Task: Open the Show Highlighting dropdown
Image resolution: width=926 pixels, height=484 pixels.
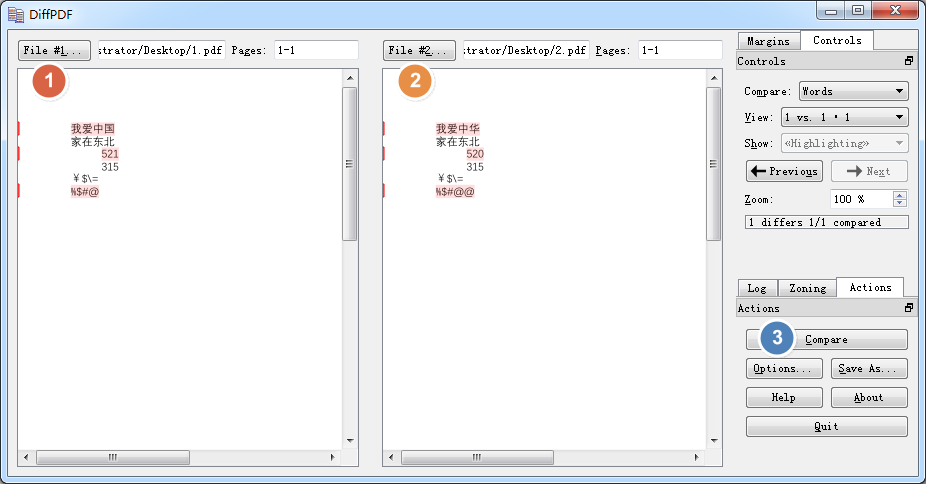Action: coord(845,143)
